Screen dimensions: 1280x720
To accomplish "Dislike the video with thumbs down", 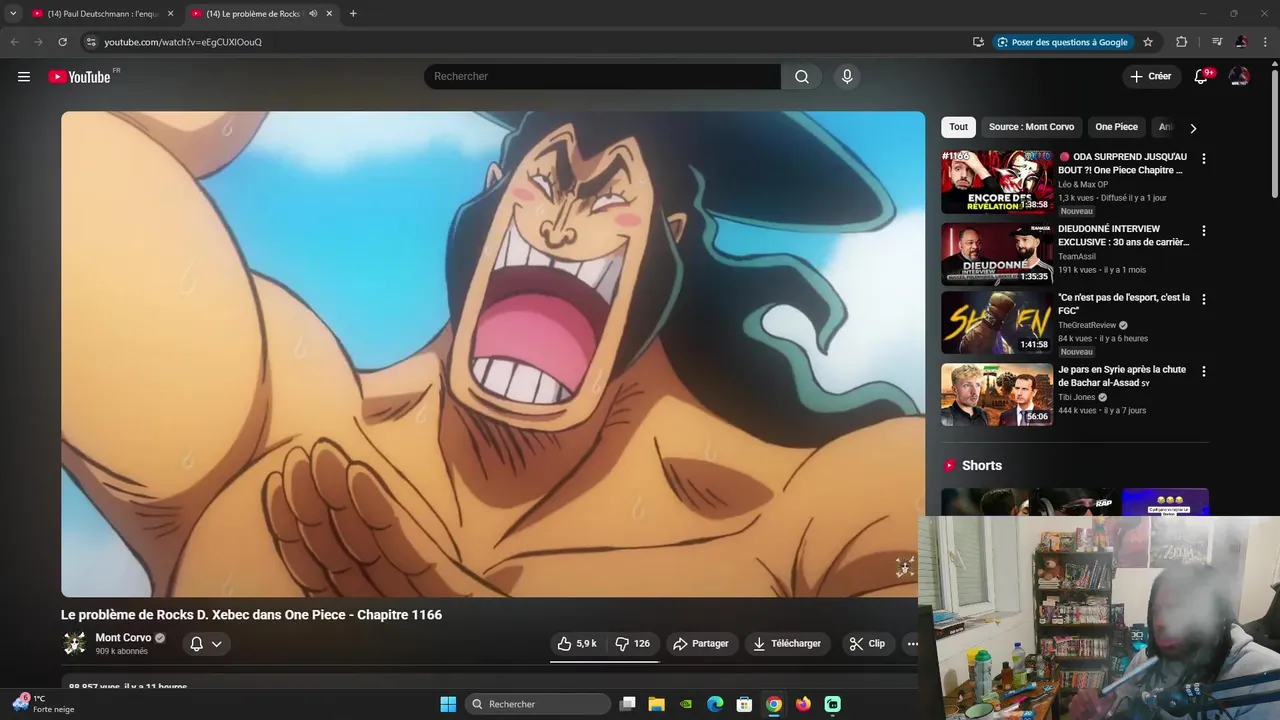I will (632, 644).
